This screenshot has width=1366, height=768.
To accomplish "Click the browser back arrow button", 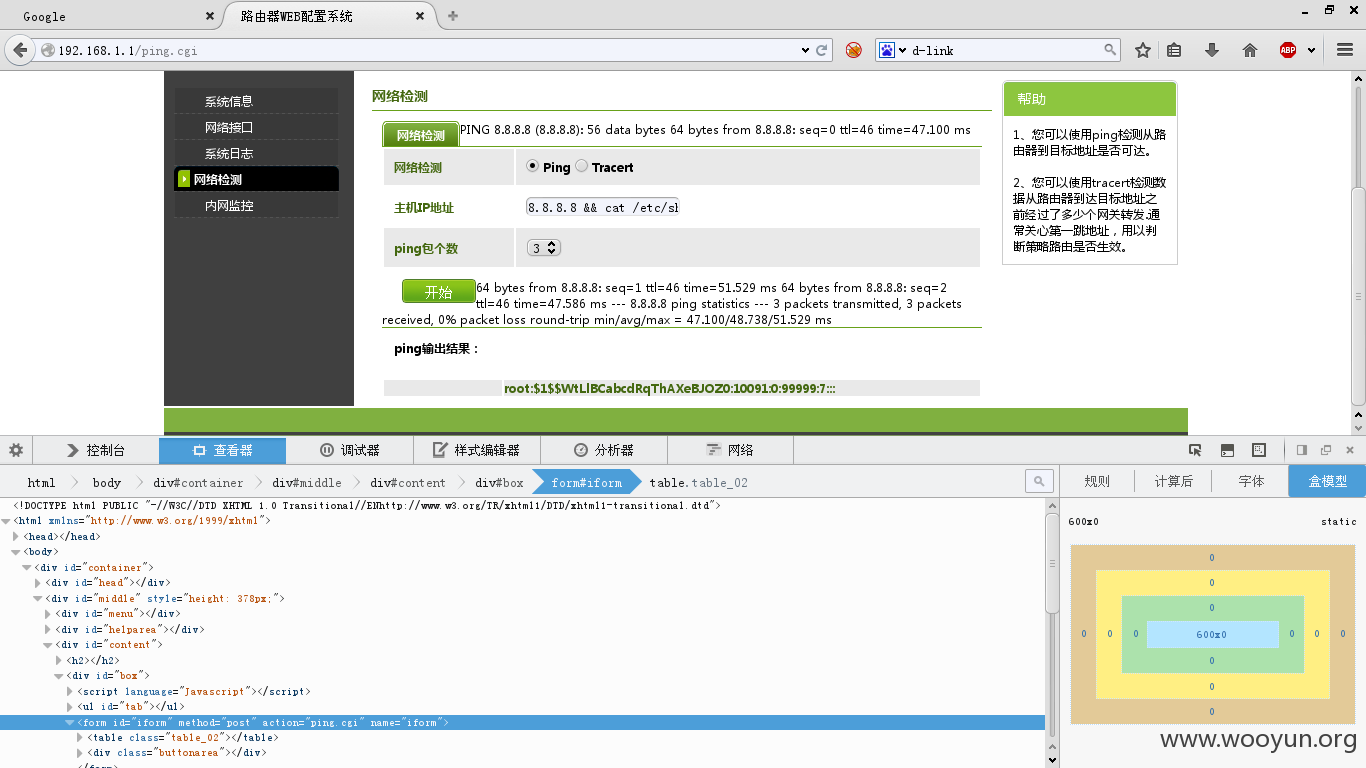I will point(19,50).
